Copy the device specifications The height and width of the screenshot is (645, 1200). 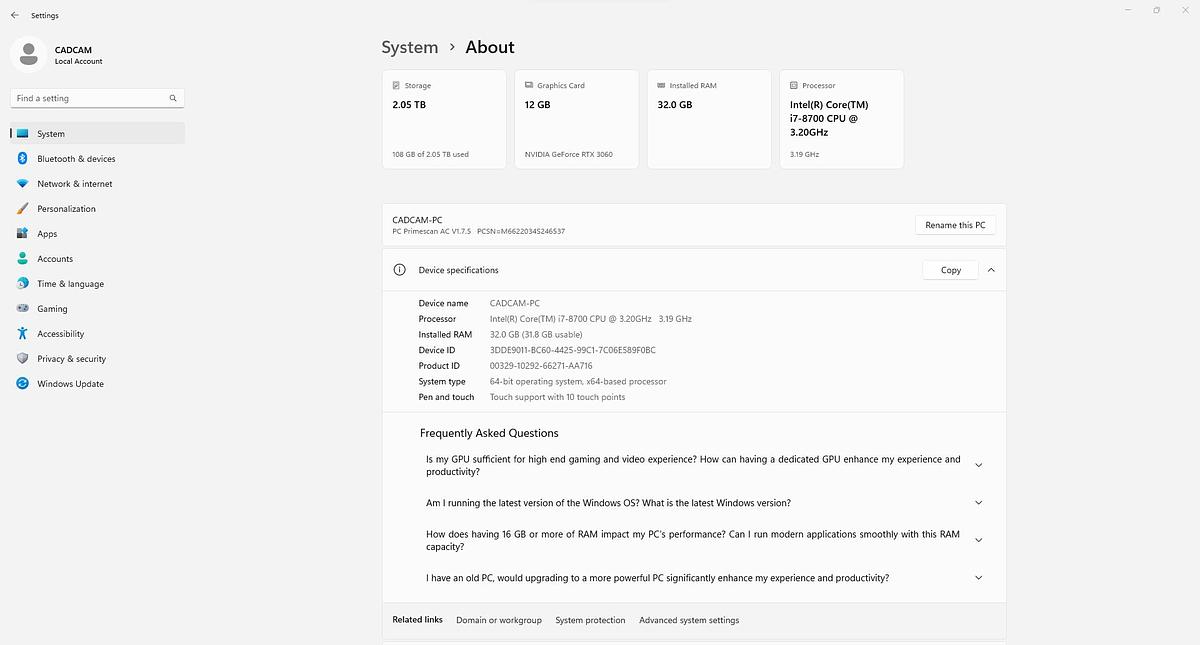[950, 270]
